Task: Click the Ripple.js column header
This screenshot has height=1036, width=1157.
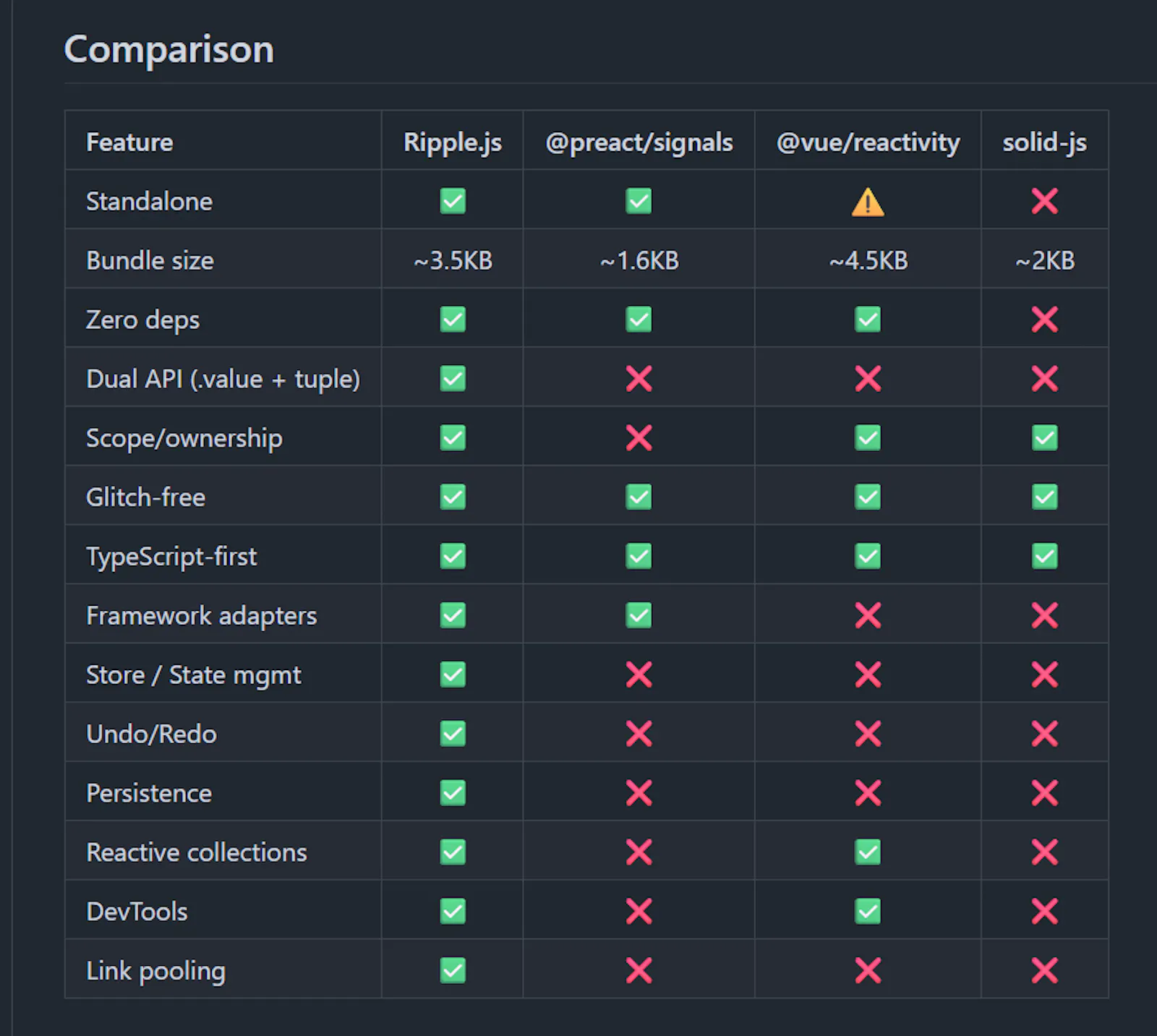Action: tap(453, 142)
